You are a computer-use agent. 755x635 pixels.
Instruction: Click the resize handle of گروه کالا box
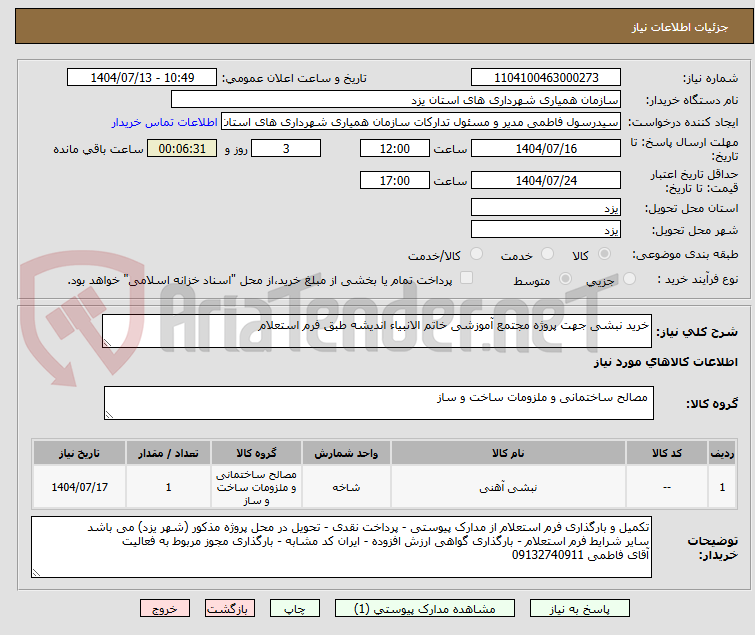coord(109,415)
